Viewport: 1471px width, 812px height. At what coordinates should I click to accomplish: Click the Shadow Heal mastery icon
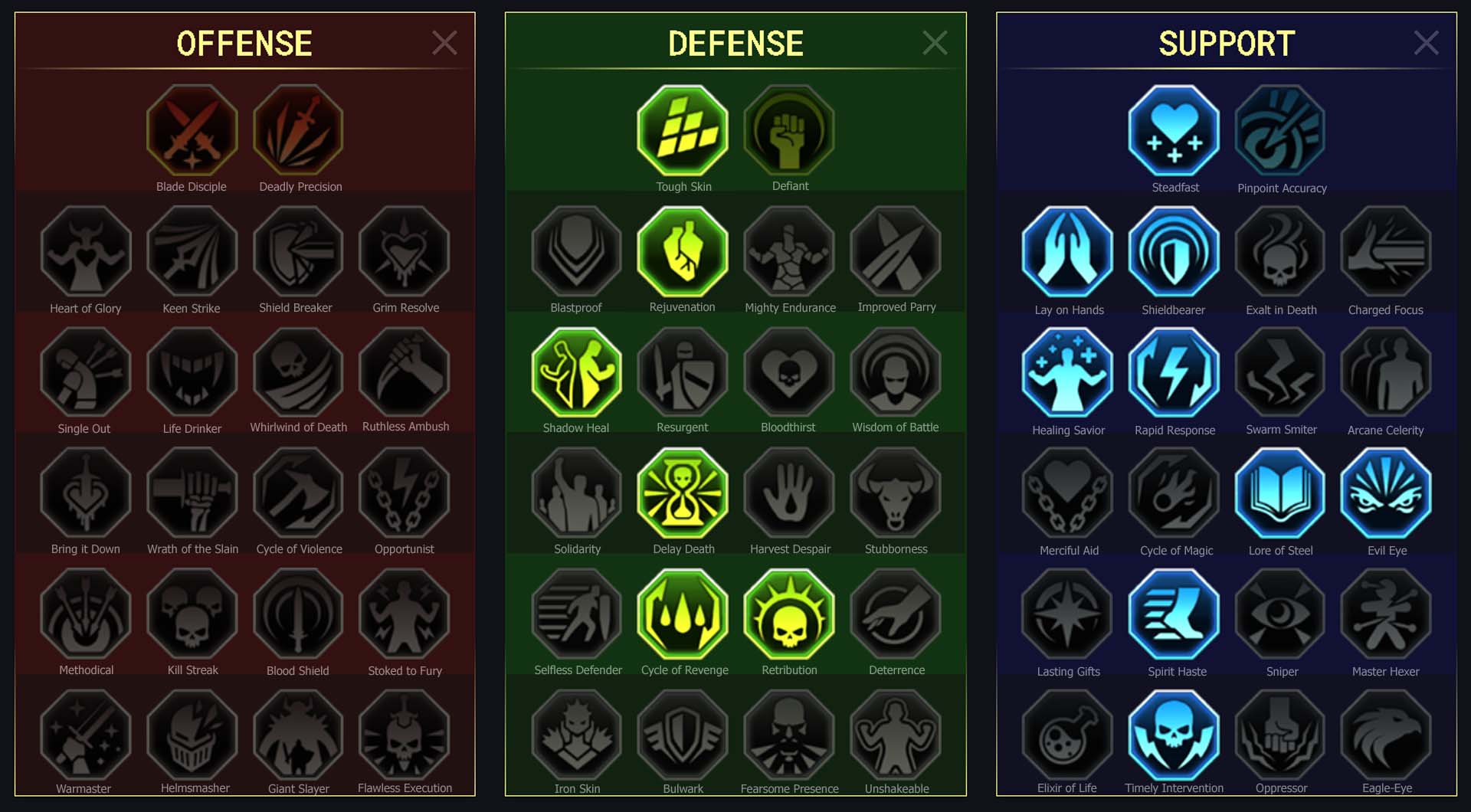[576, 372]
